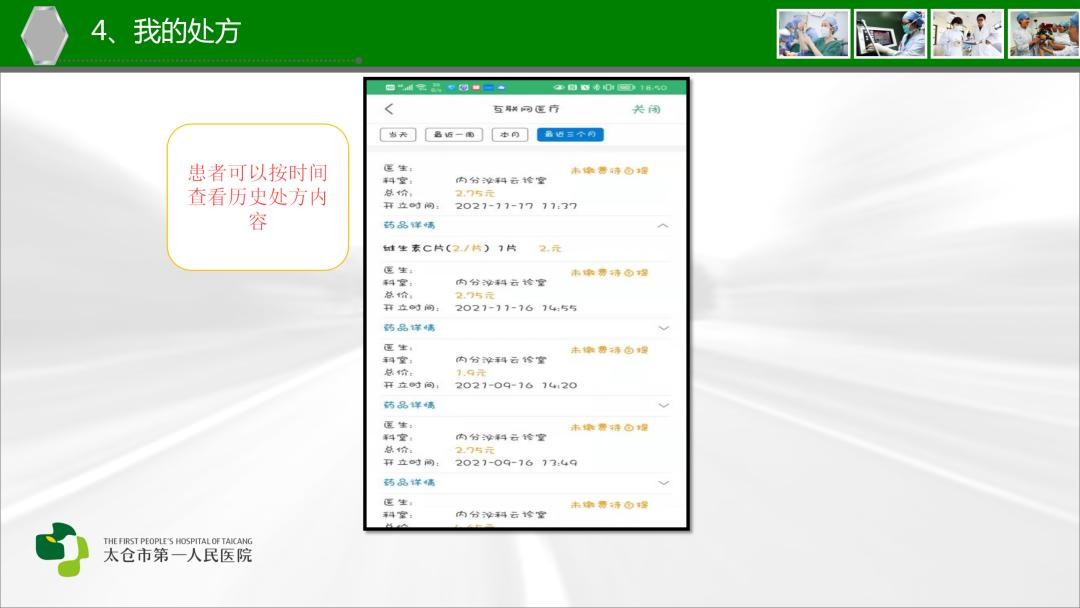Expand 药品详情 chevron under the 2021-09-16 13:49 prescription
1080x608 pixels.
pyautogui.click(x=663, y=482)
